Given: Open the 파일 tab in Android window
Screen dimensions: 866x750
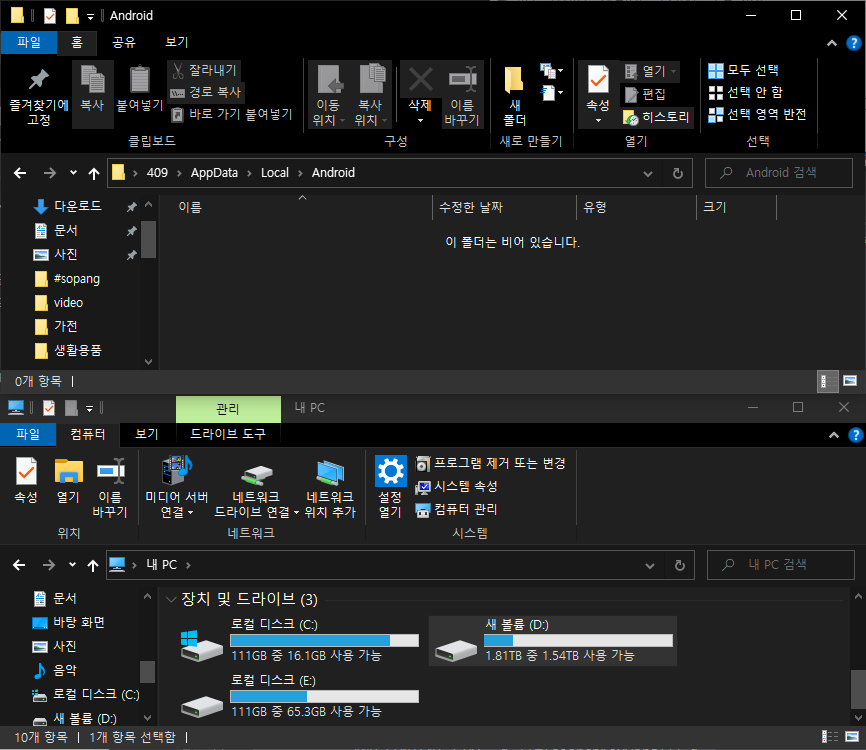Looking at the screenshot, I should click(x=29, y=42).
